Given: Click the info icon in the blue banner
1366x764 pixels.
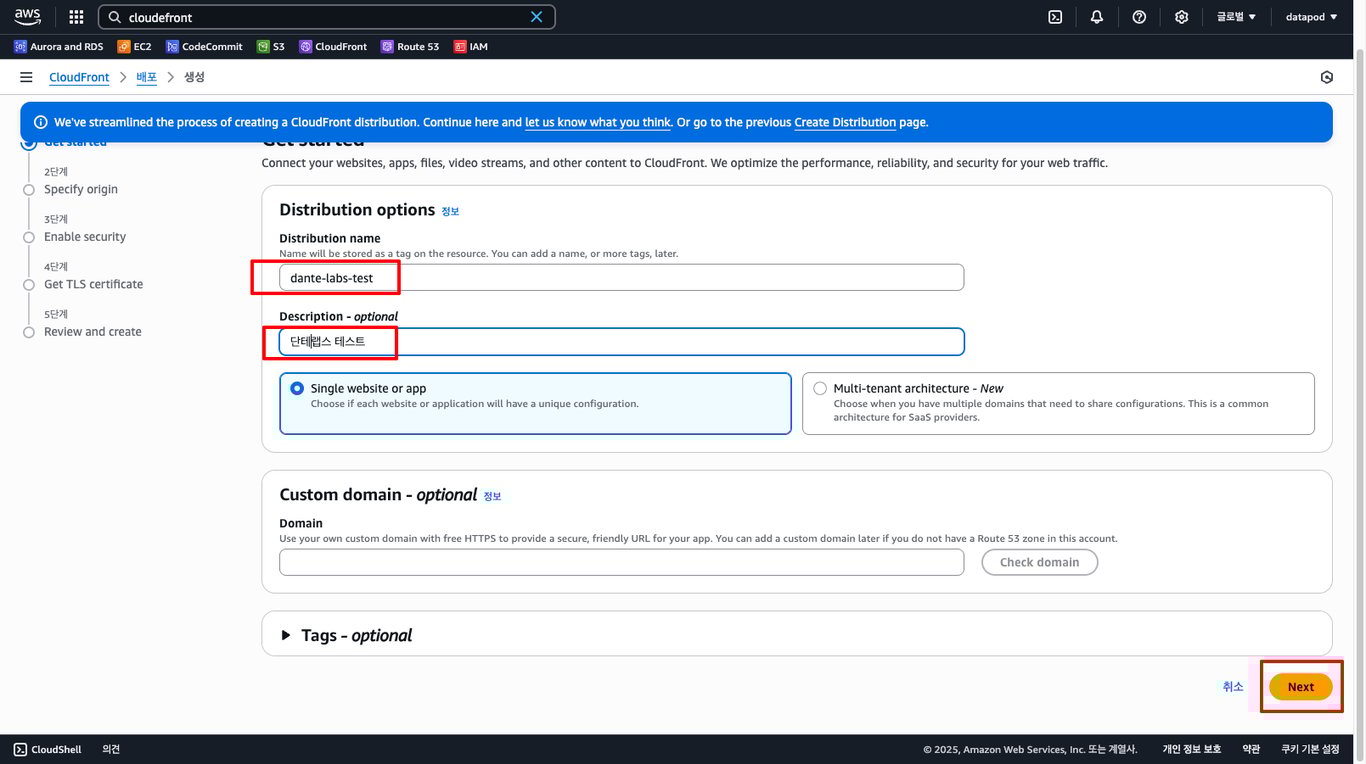Looking at the screenshot, I should point(41,122).
